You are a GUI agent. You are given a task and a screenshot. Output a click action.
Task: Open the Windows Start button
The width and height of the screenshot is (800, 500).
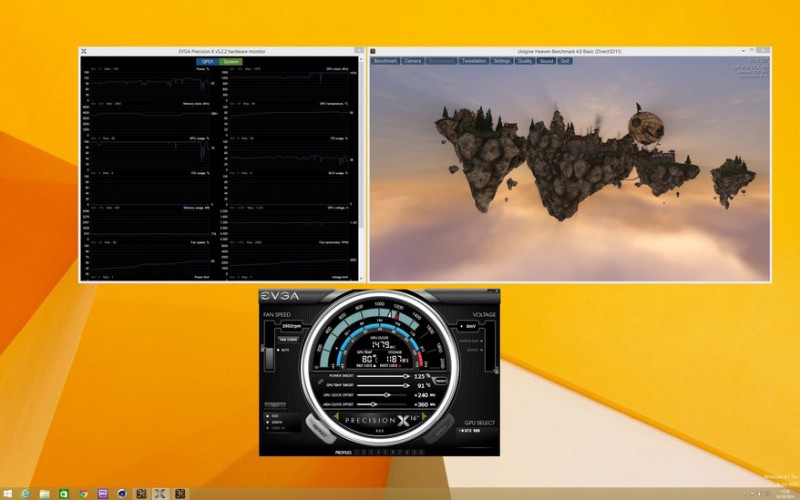(x=8, y=494)
